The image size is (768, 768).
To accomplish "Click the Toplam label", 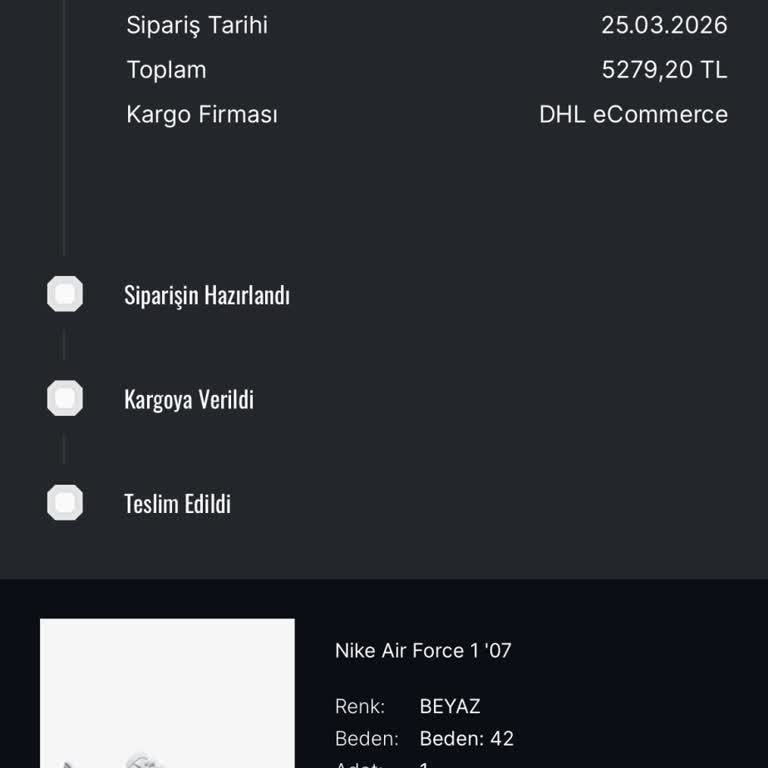I will tap(166, 70).
